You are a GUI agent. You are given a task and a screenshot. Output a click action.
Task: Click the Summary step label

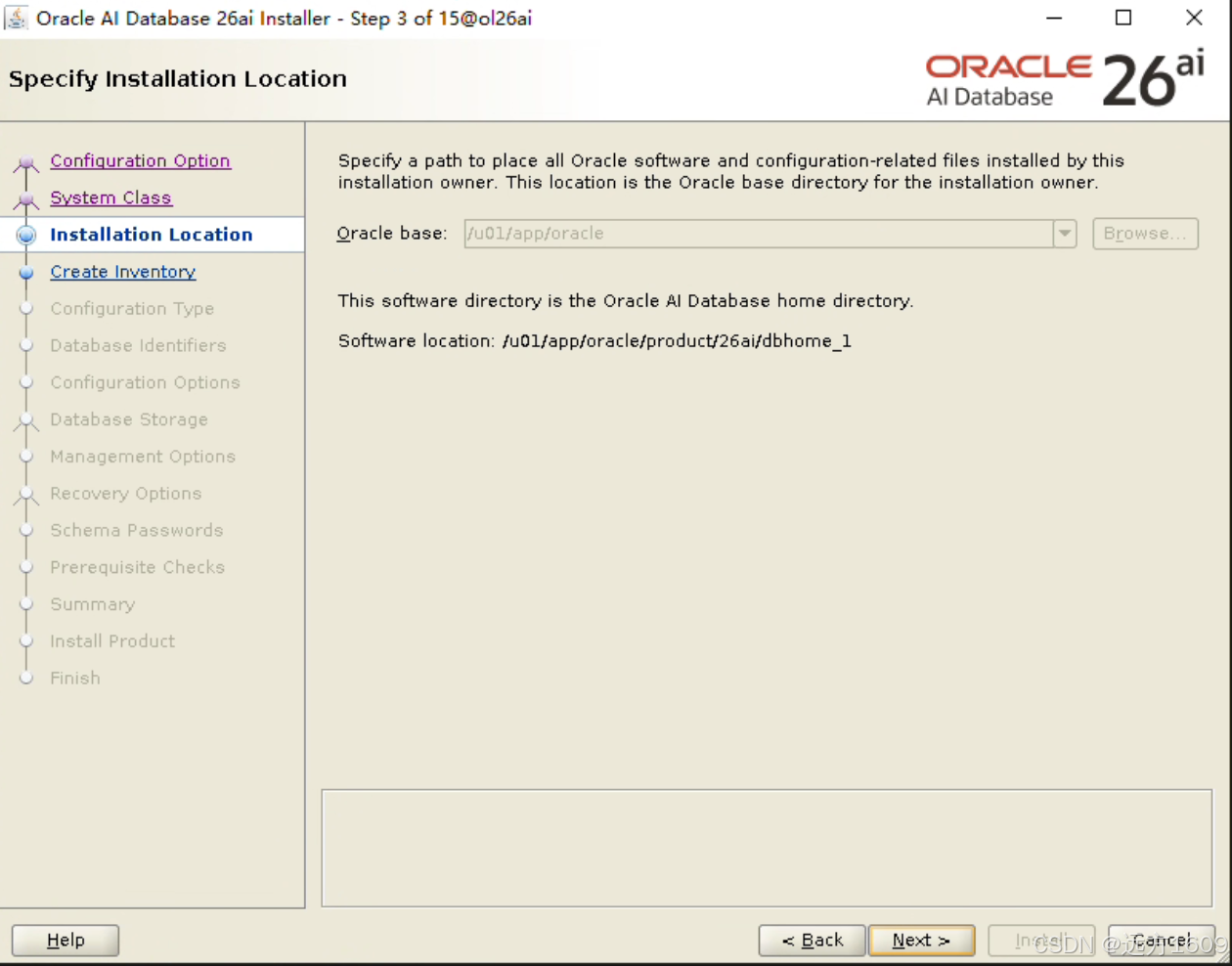(x=93, y=604)
